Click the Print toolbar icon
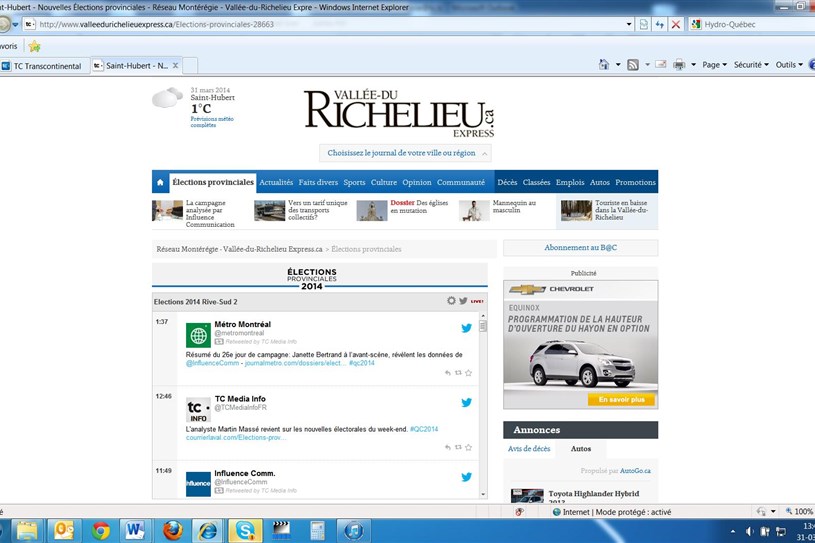Image resolution: width=815 pixels, height=543 pixels. tap(679, 65)
